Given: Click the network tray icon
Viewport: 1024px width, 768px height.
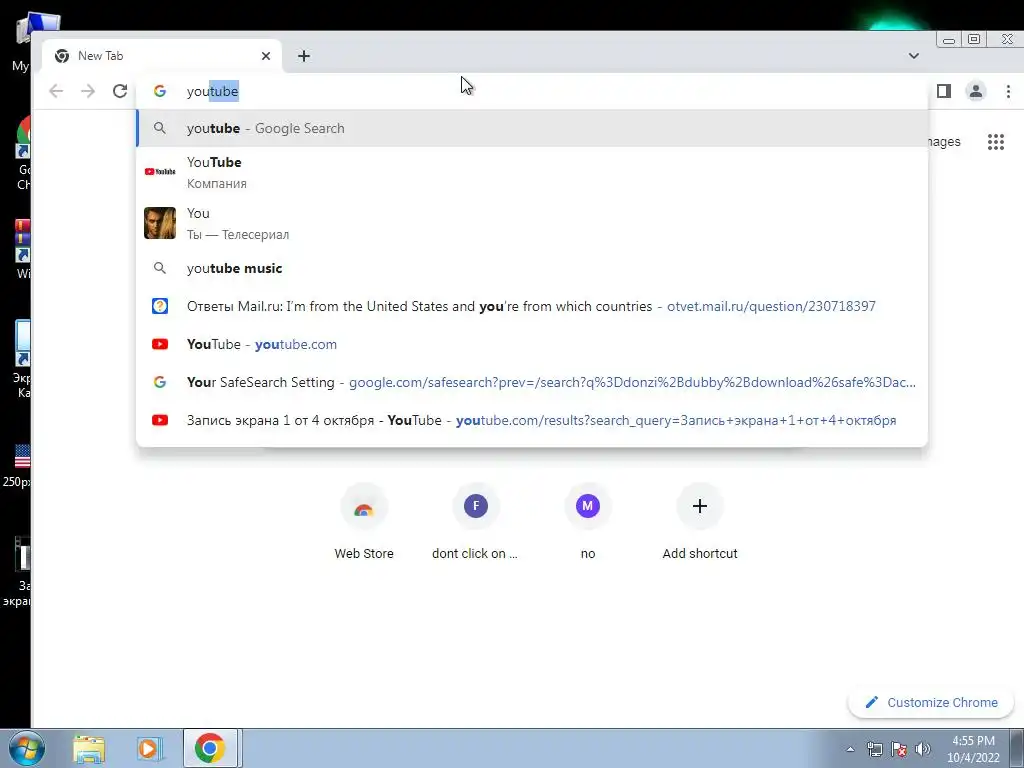Looking at the screenshot, I should (x=874, y=749).
